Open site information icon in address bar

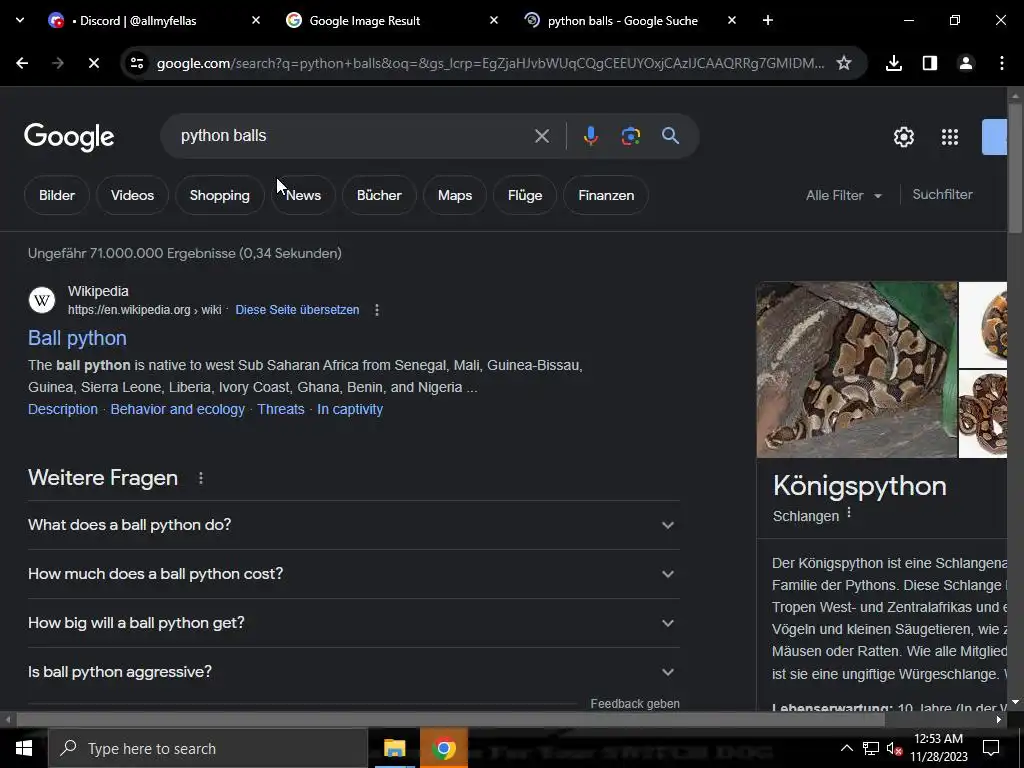[x=137, y=63]
